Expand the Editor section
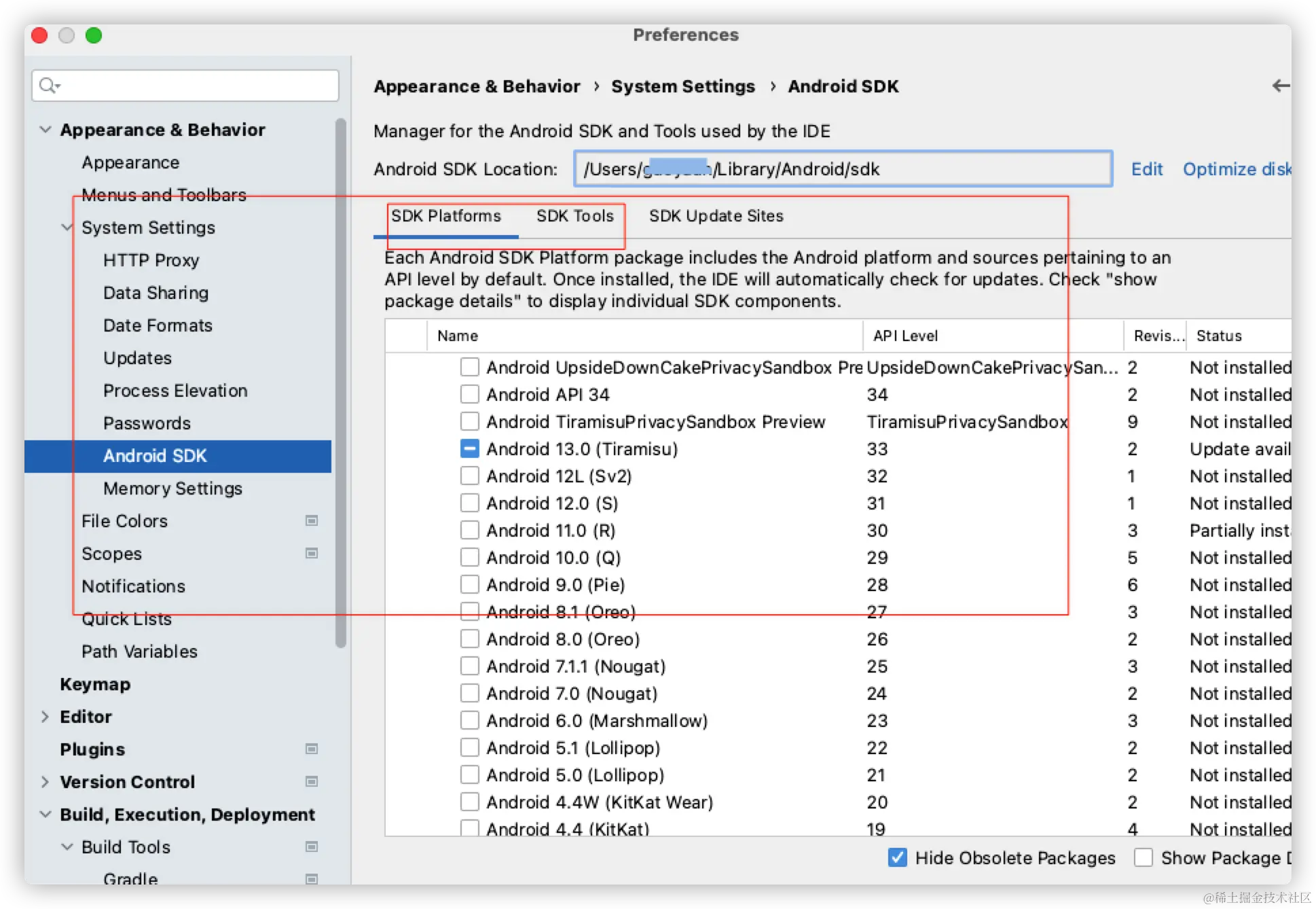 coord(45,717)
